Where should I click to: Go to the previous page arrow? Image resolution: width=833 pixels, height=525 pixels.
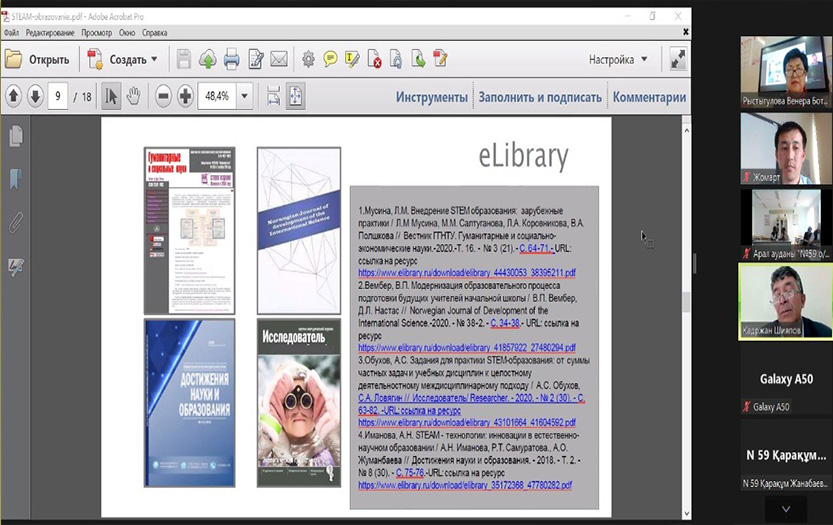[14, 97]
